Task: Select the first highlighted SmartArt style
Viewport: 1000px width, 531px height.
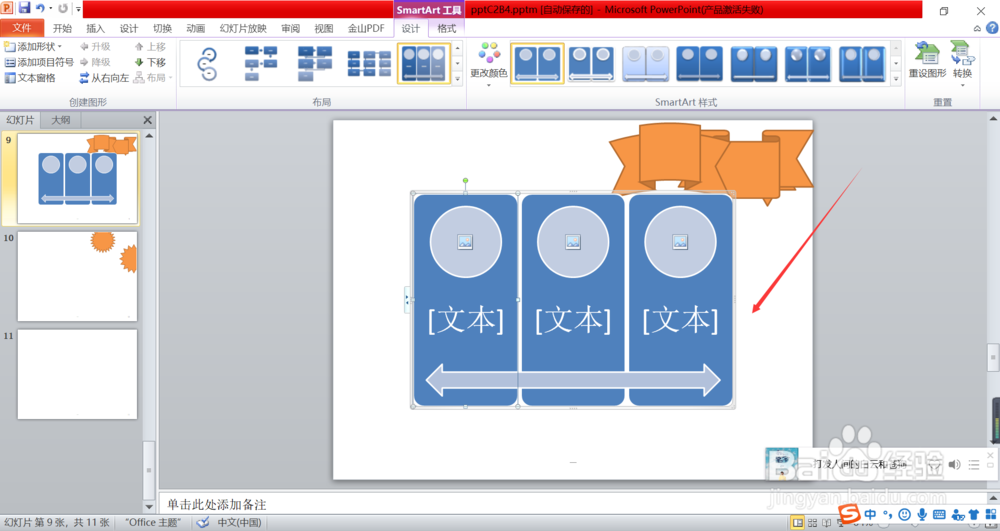Action: click(x=537, y=64)
